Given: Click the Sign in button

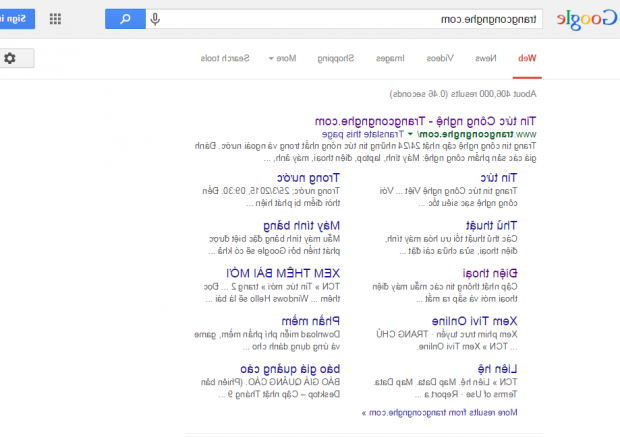Looking at the screenshot, I should 17,19.
